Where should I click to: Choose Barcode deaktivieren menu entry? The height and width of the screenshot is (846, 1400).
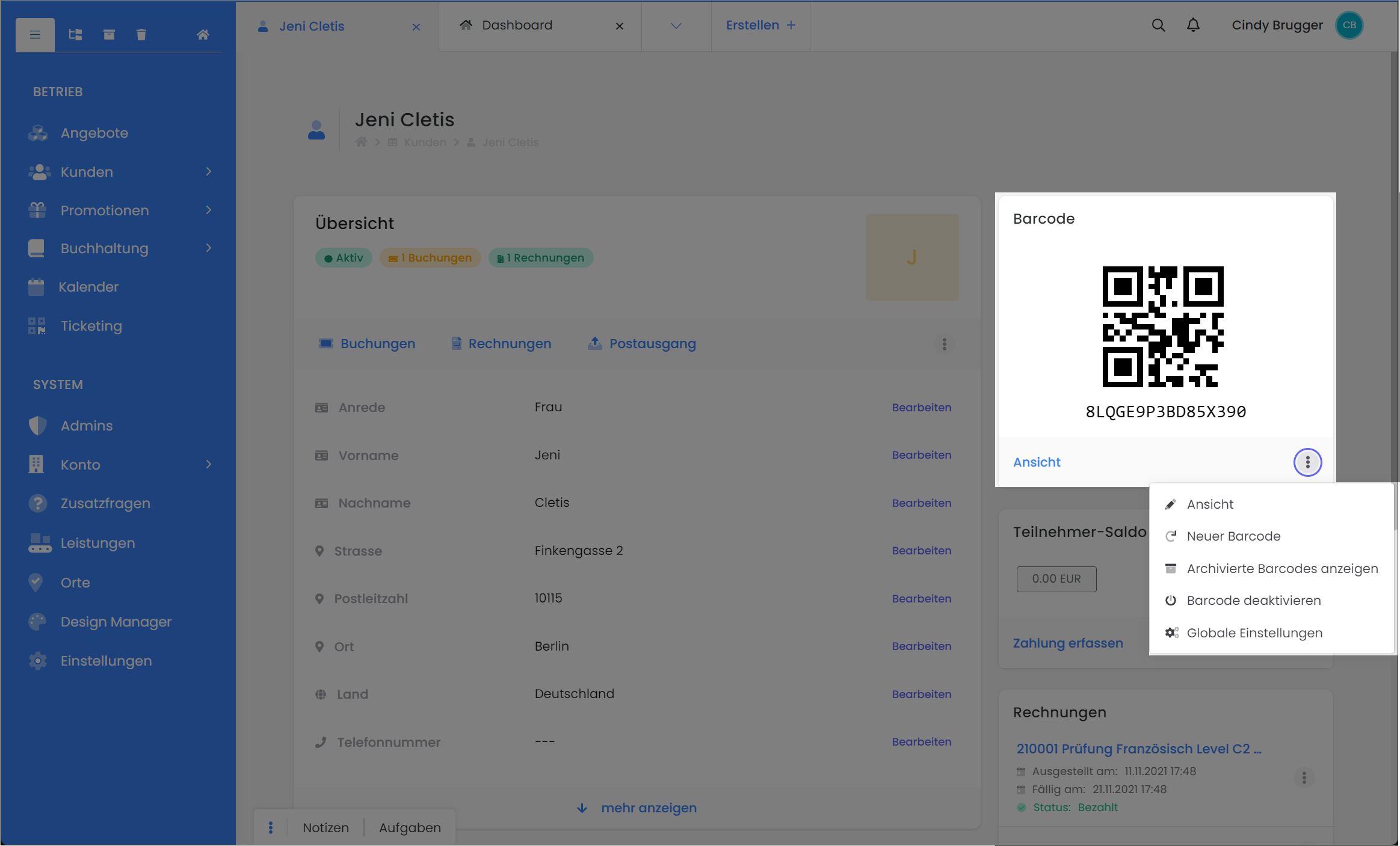pyautogui.click(x=1253, y=601)
